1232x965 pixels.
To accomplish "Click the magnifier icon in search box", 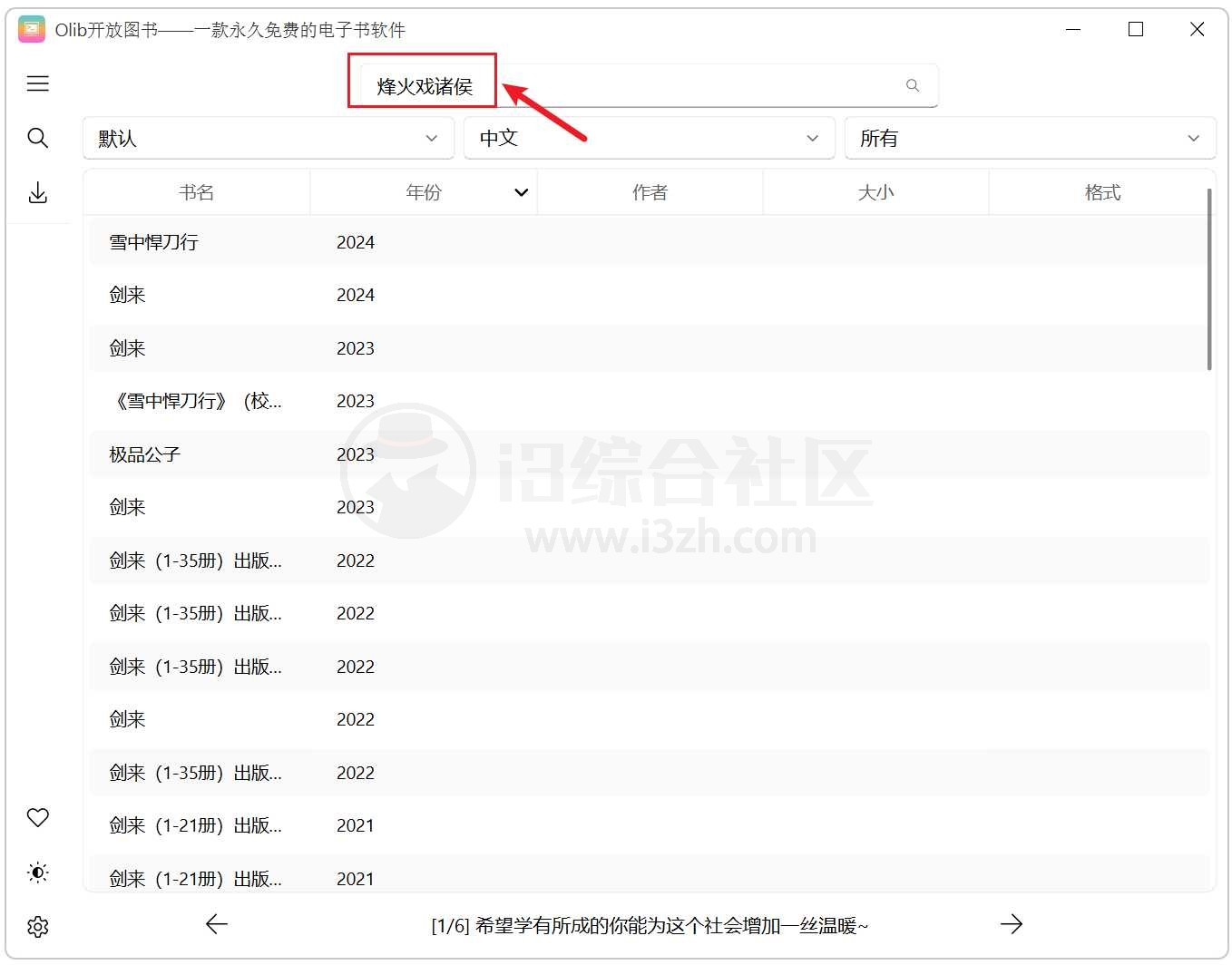I will tap(913, 85).
